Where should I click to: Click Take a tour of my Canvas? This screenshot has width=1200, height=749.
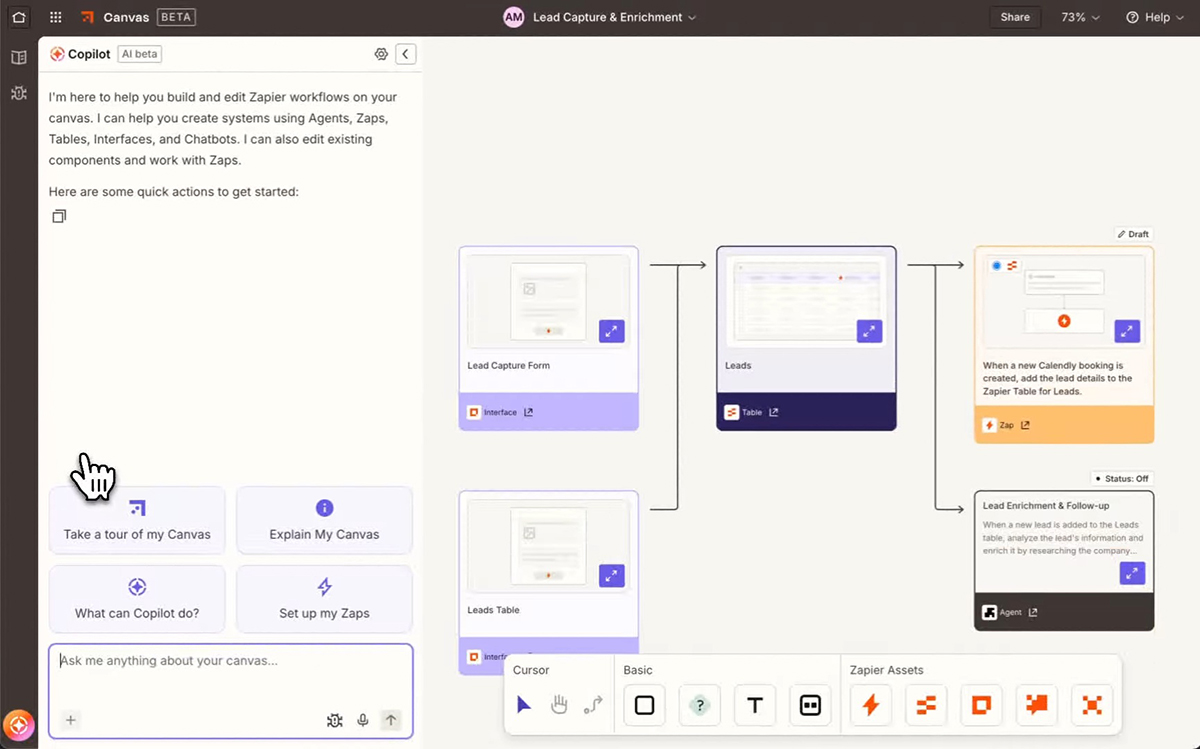click(x=137, y=520)
